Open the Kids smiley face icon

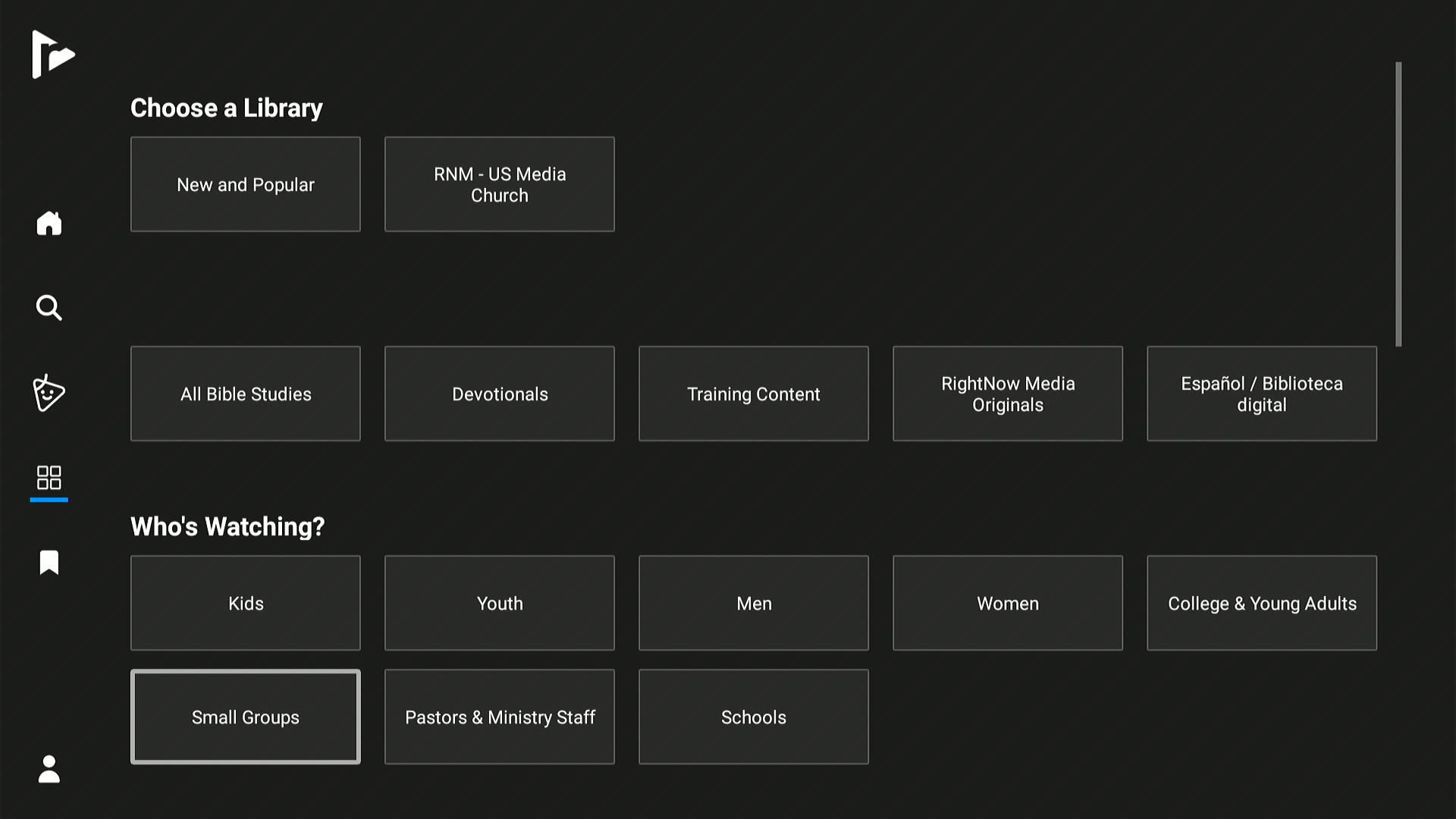click(49, 393)
